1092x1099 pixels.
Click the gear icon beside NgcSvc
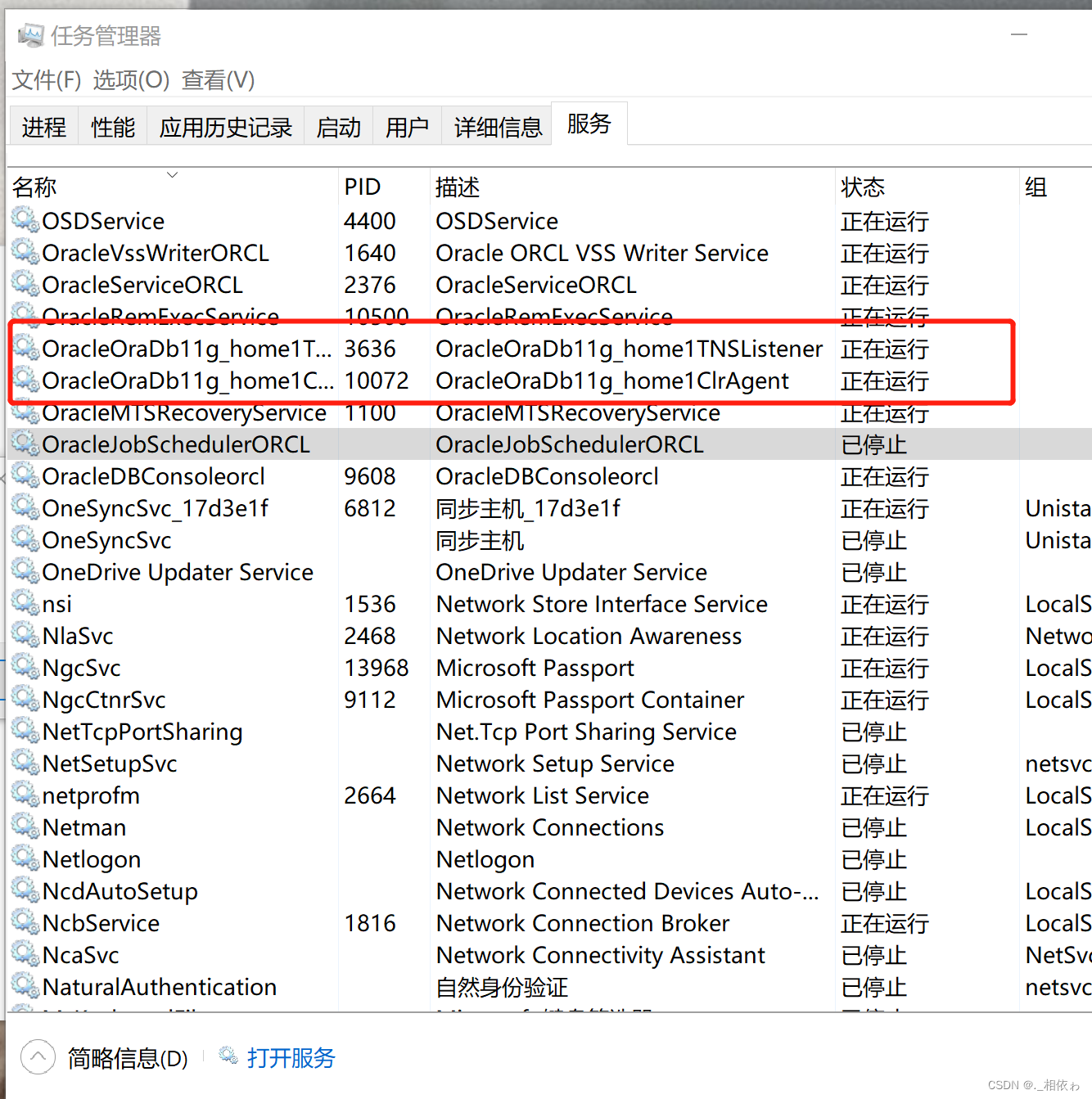pos(25,666)
